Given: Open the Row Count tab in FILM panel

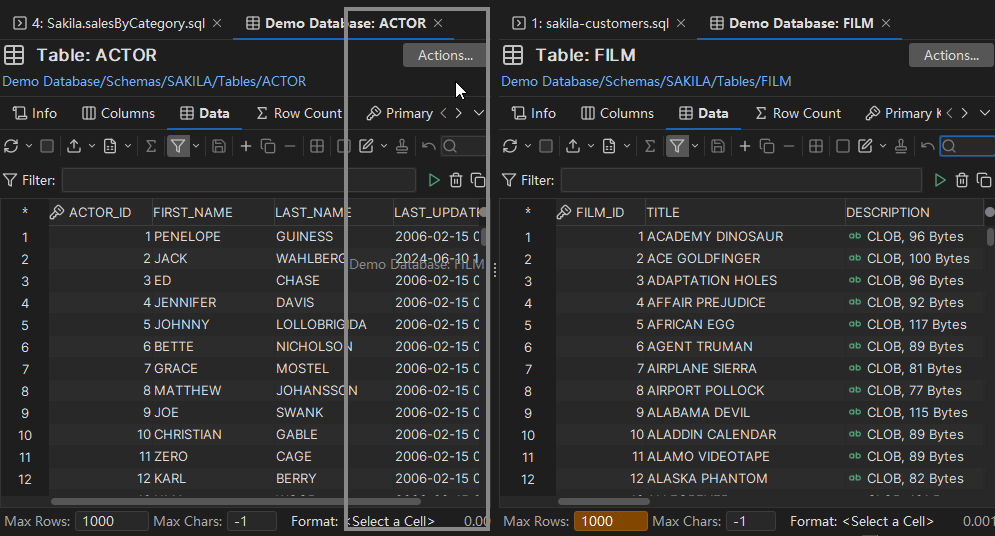Looking at the screenshot, I should coord(797,113).
